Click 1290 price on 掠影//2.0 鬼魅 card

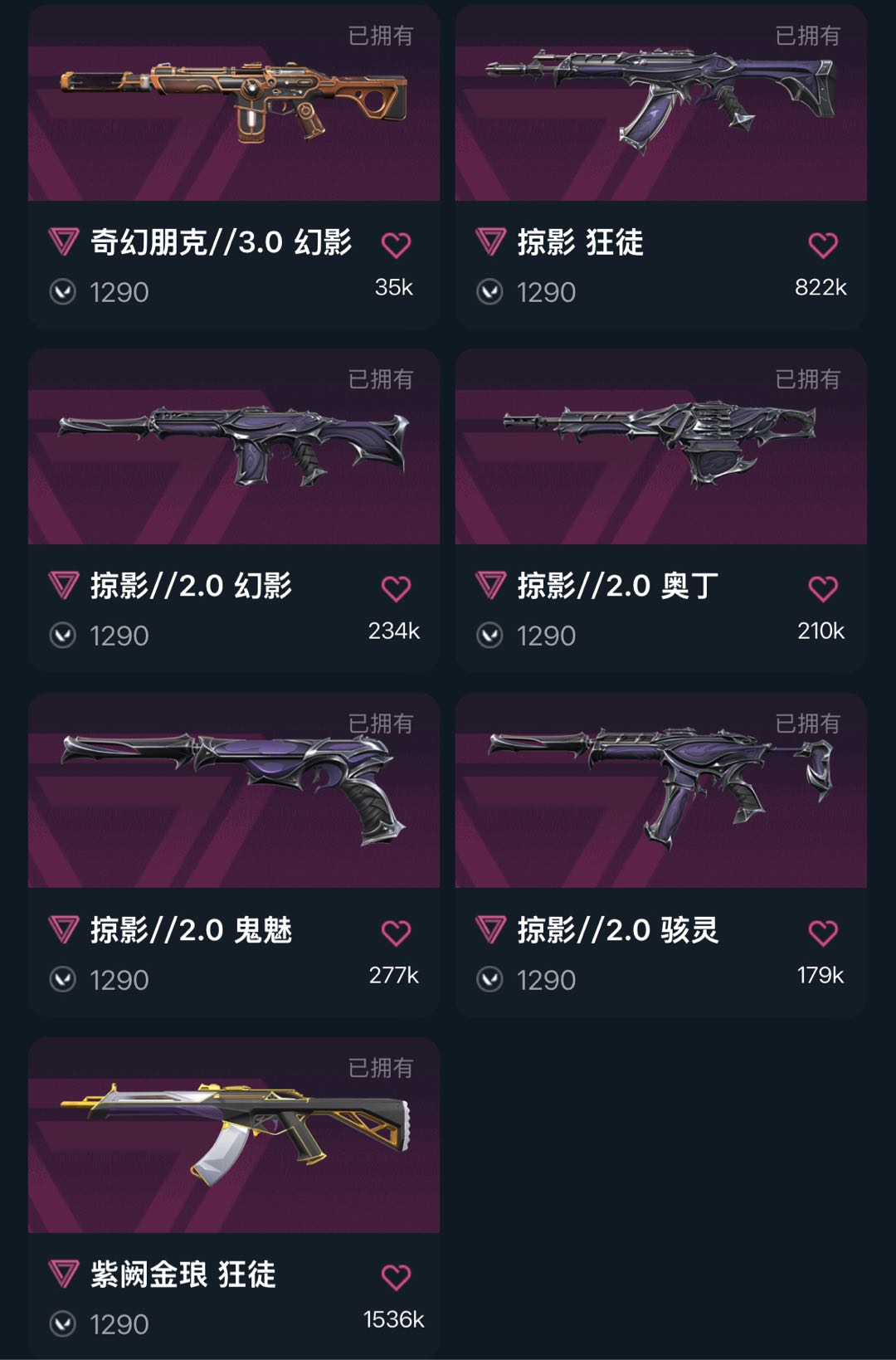119,980
